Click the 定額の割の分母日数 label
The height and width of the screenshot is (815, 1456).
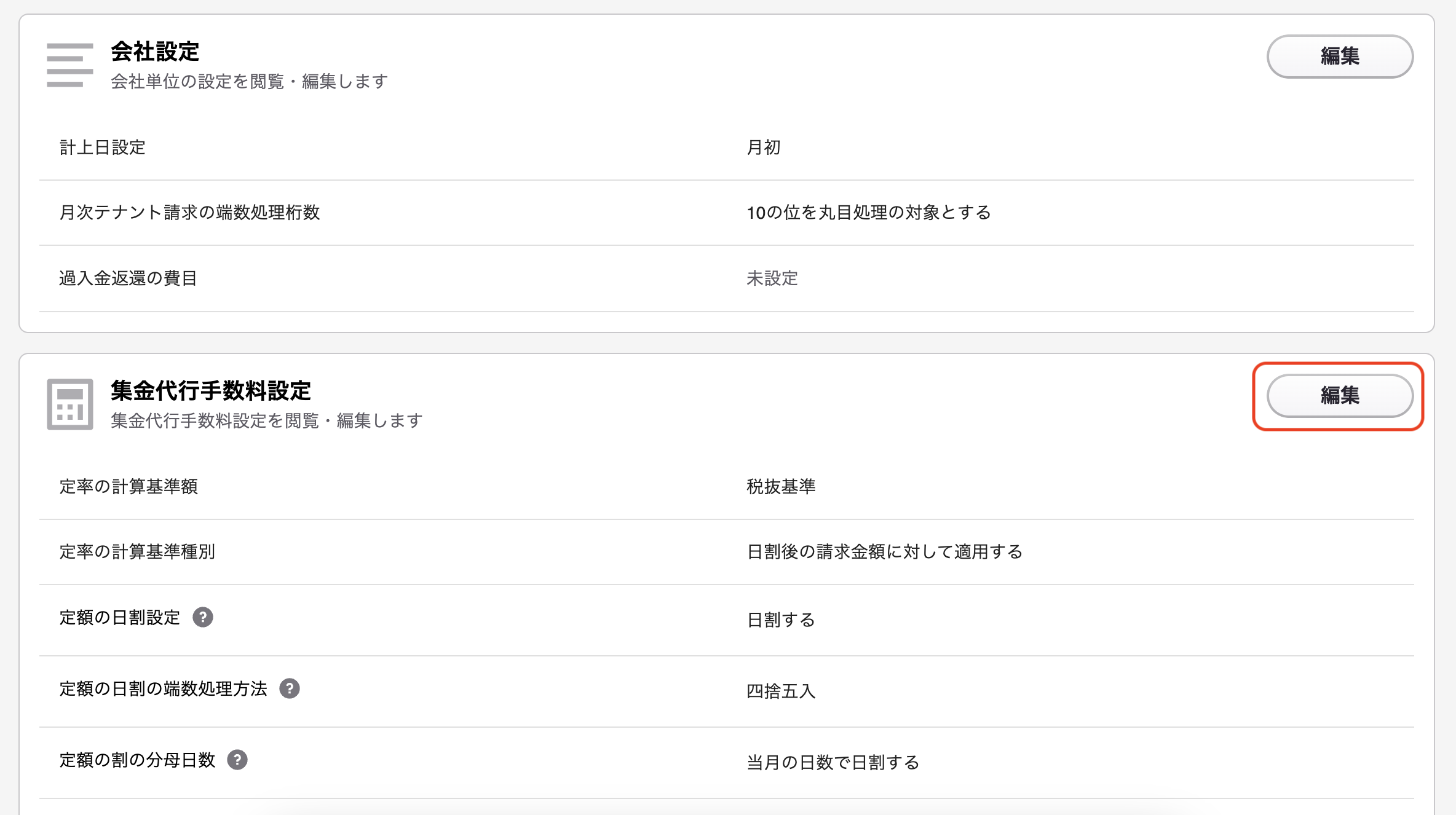coord(136,760)
